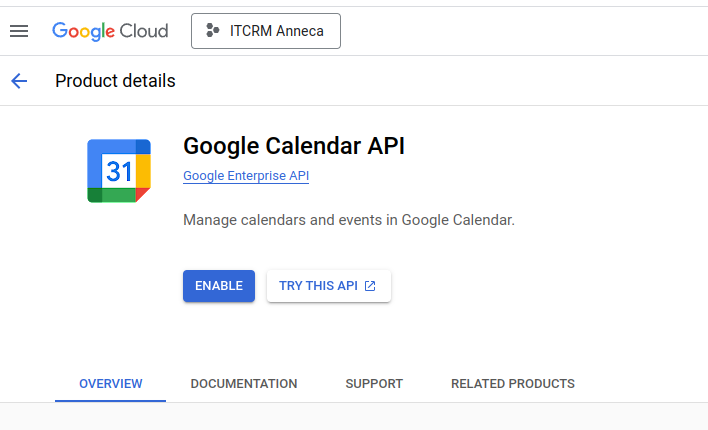Open the Support tab
This screenshot has width=708, height=430.
[374, 383]
